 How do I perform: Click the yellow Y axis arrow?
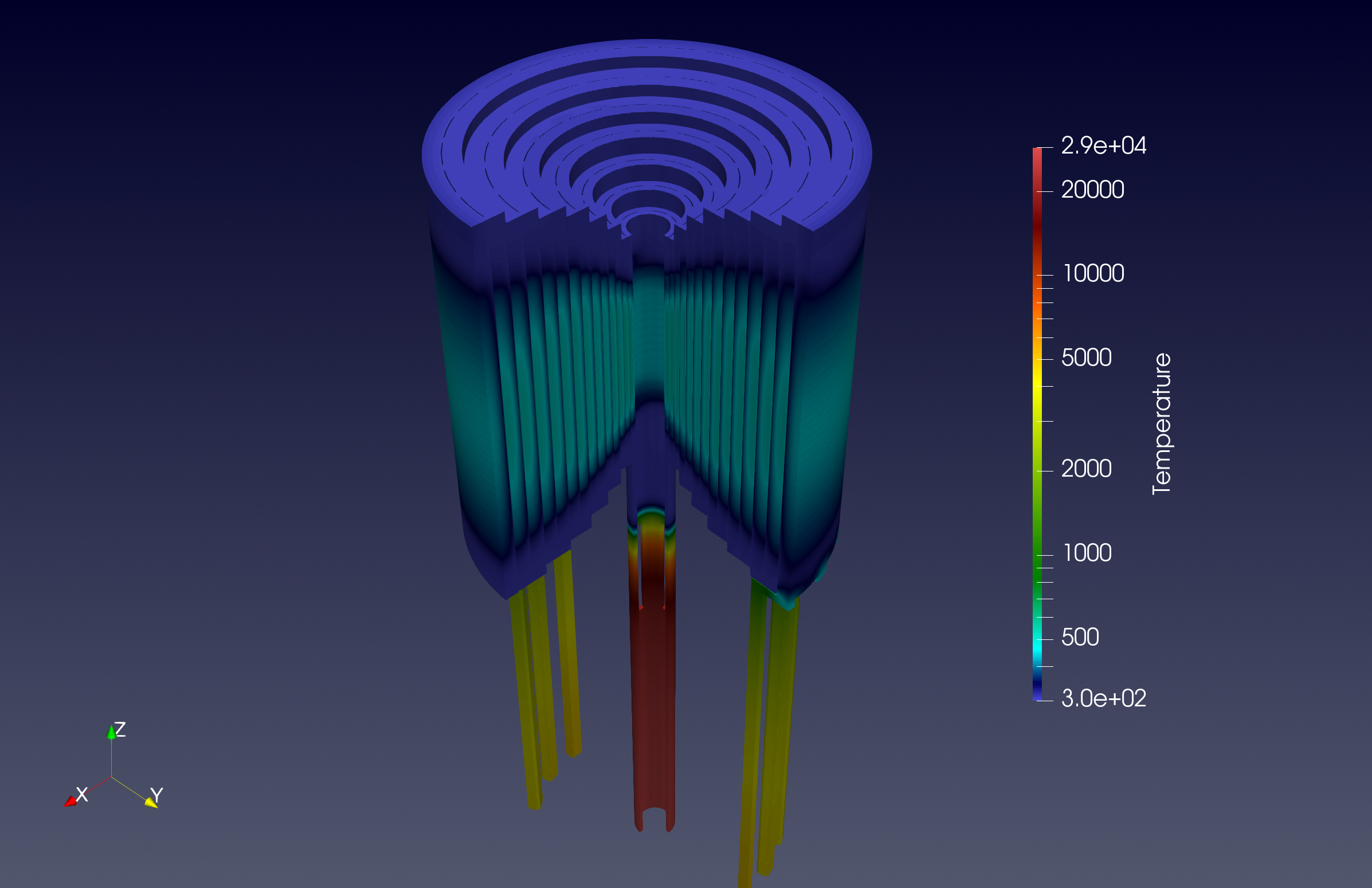152,801
